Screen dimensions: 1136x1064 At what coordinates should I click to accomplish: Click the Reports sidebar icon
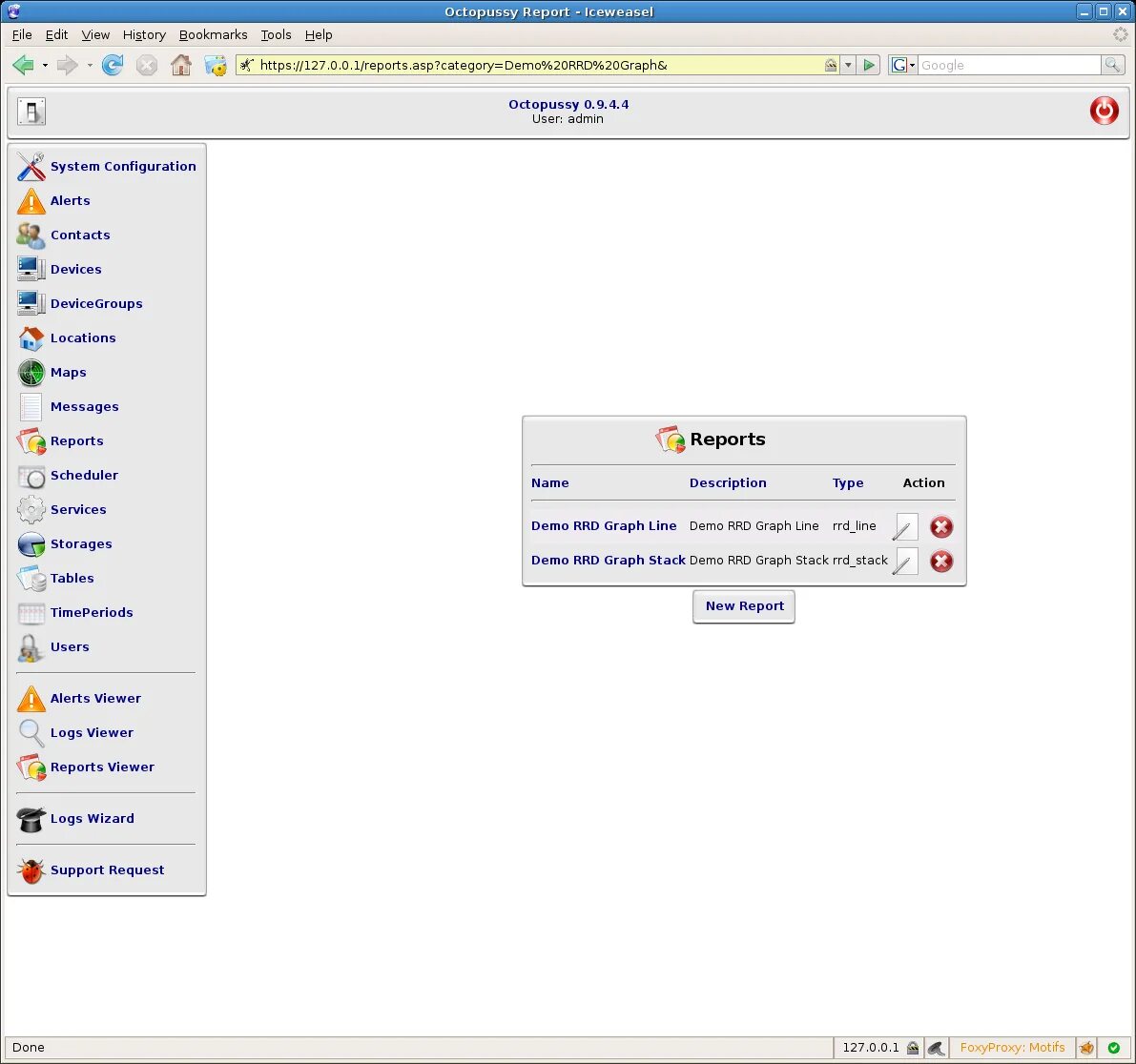tap(31, 441)
